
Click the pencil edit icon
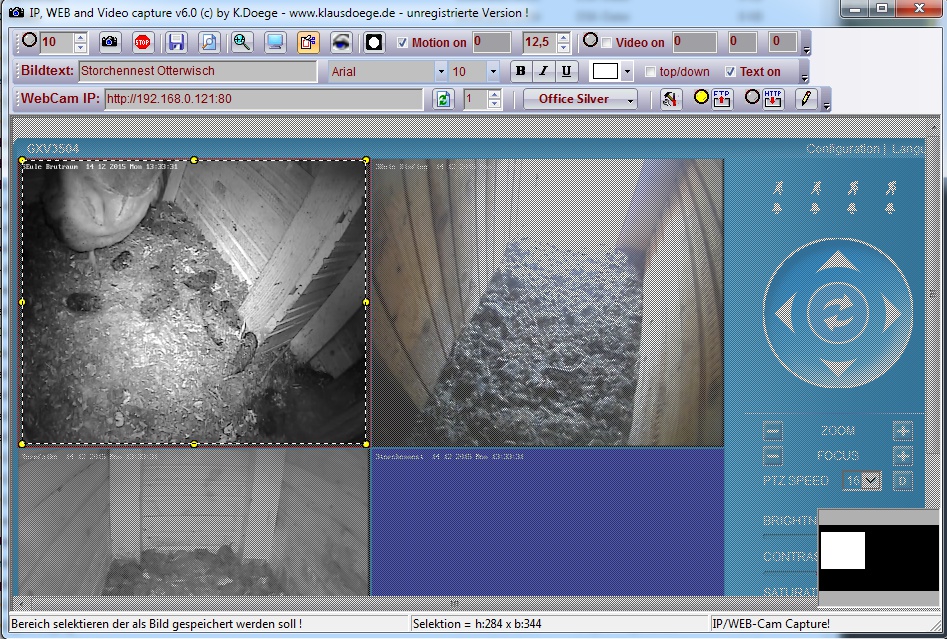(x=803, y=99)
